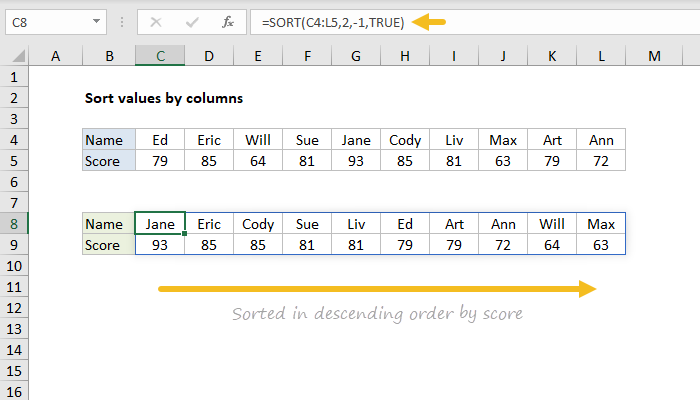Select the cell 'Art' in row 8
Screen dimensions: 700x400
pyautogui.click(x=454, y=224)
